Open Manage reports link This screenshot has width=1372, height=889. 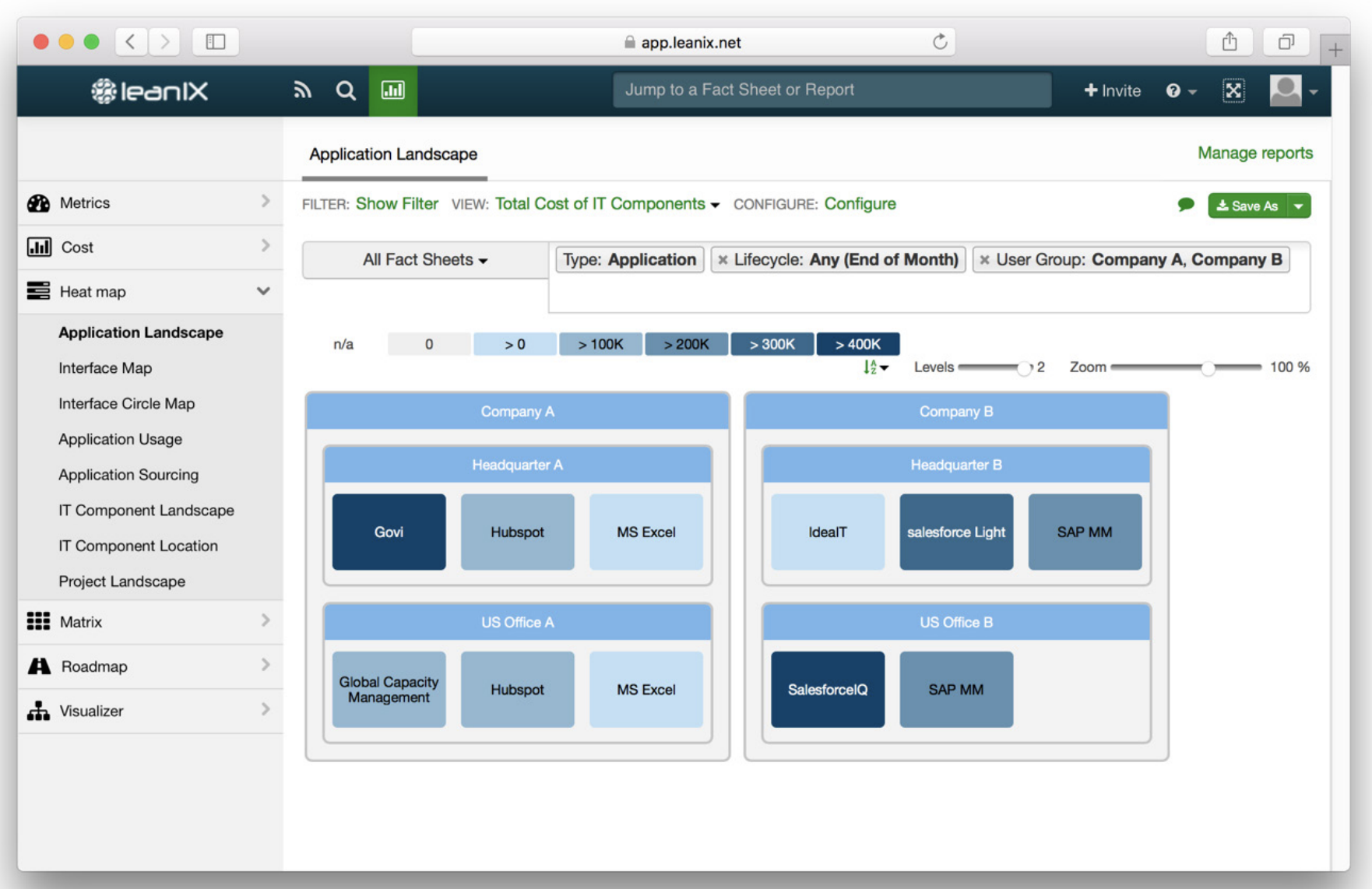click(1255, 153)
